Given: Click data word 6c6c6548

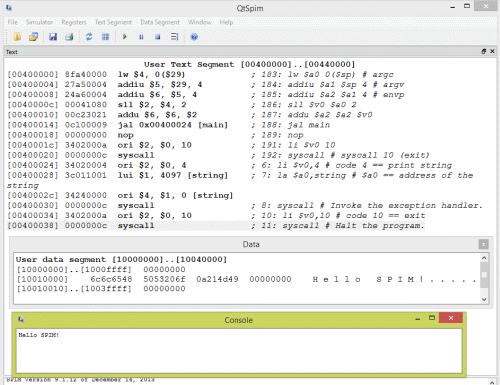Looking at the screenshot, I should (111, 279).
